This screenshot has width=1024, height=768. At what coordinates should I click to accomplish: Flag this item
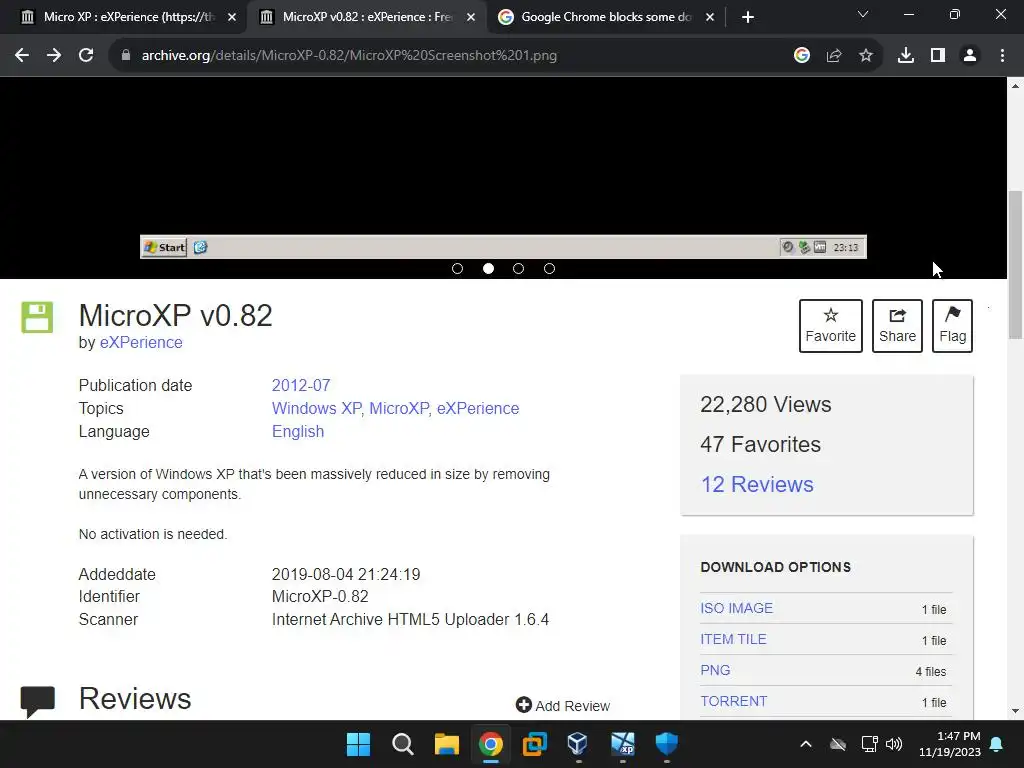pos(952,326)
